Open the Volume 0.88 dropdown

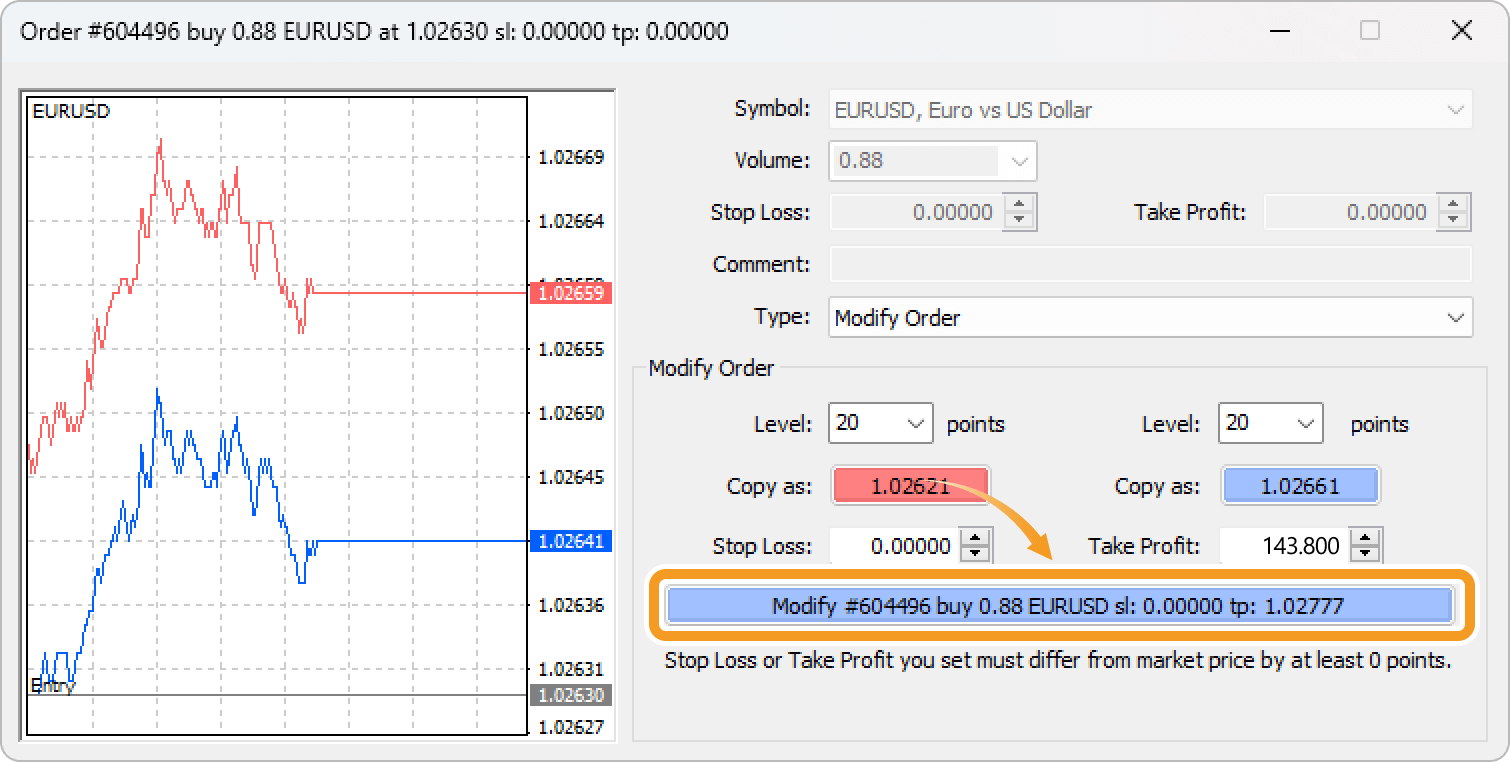pyautogui.click(x=932, y=161)
